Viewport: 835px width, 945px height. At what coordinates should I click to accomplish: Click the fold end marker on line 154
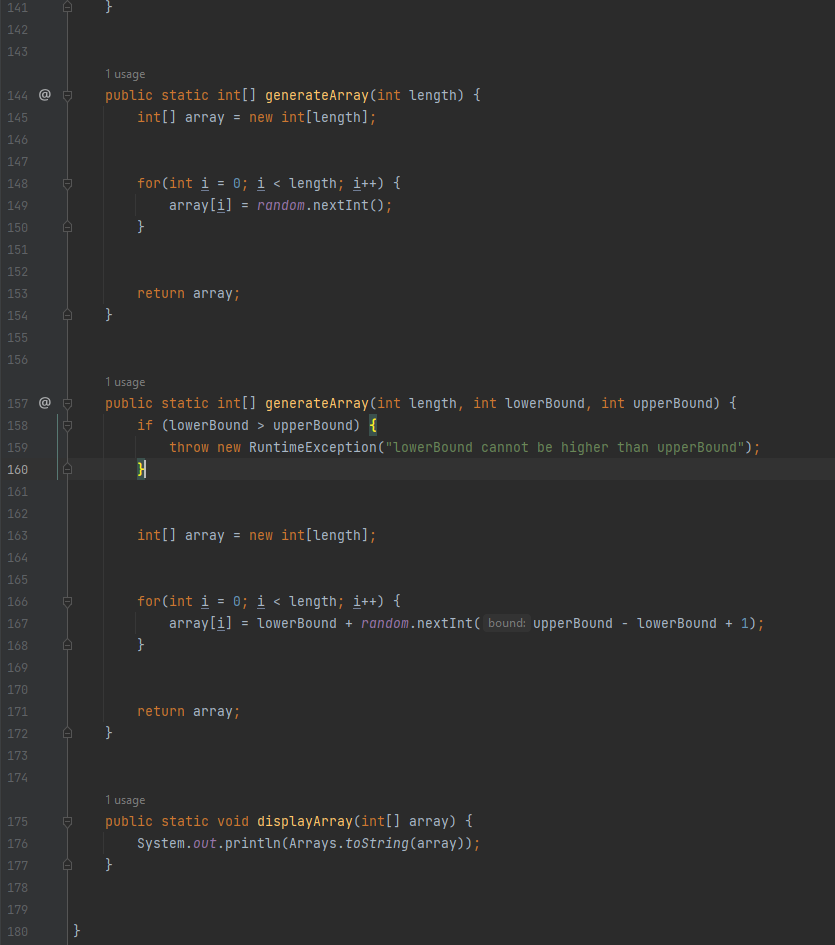[x=68, y=315]
